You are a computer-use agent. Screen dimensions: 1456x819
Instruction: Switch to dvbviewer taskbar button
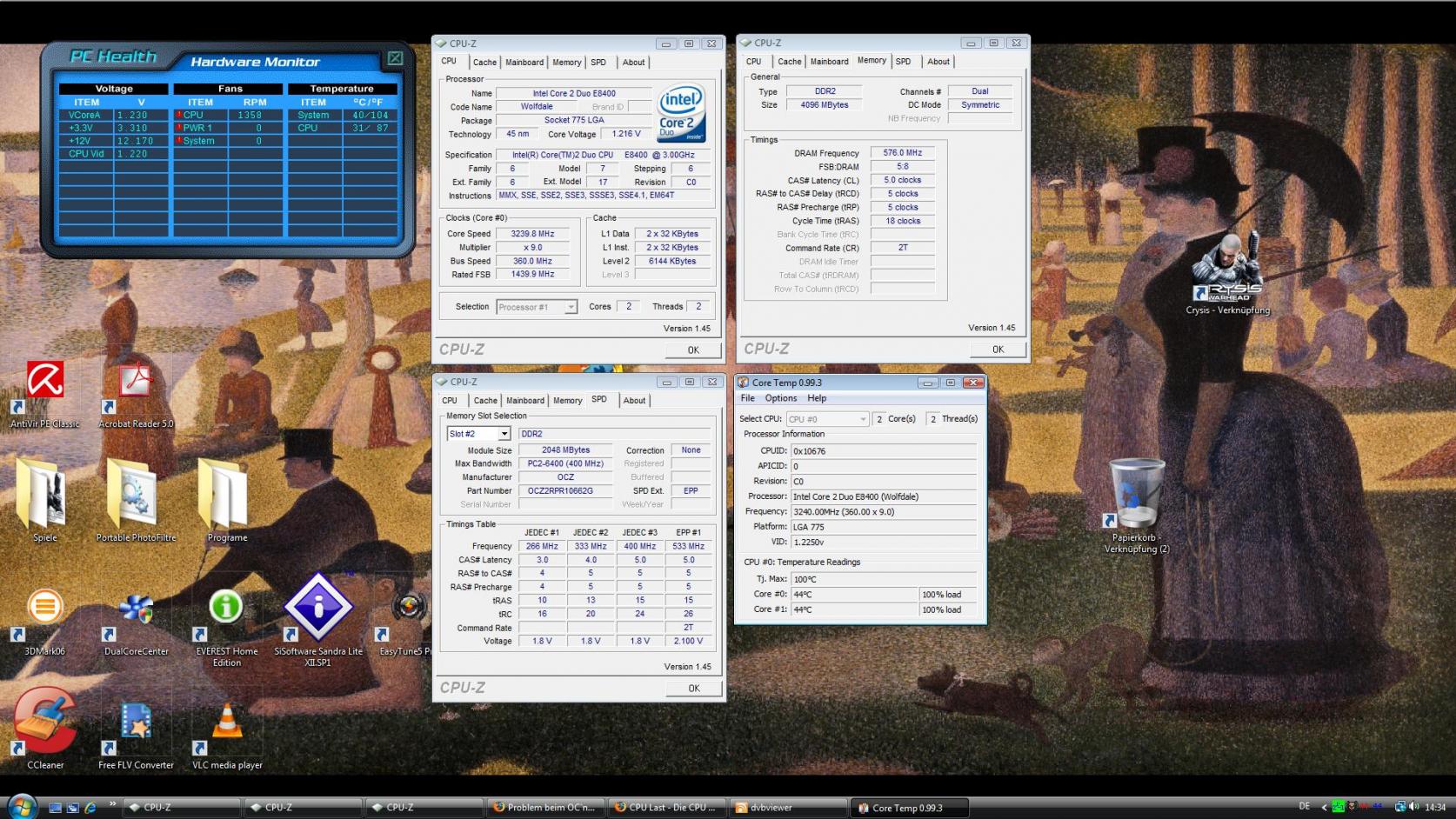click(x=787, y=808)
